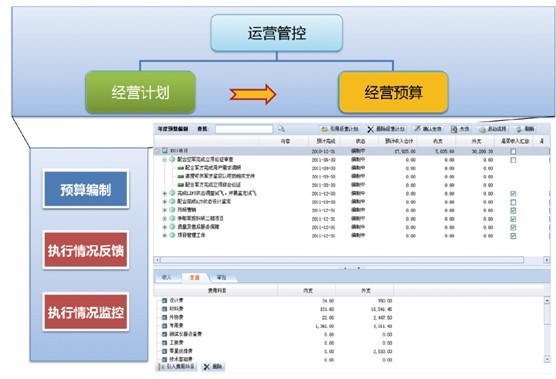Click the 引入费用科目 icon at bottom left
Image resolution: width=556 pixels, height=379 pixels.
162,367
